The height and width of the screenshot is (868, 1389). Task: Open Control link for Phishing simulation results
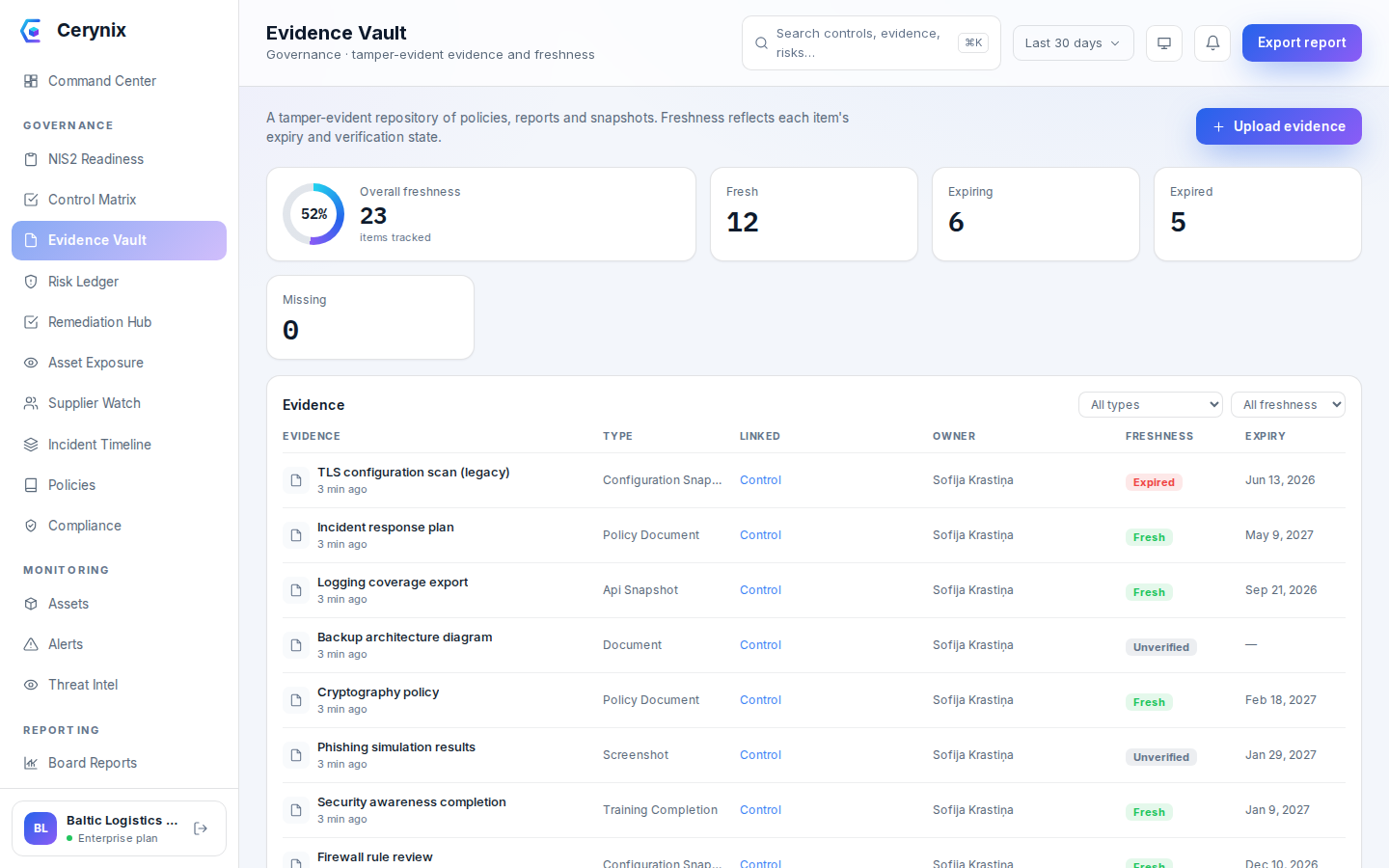(x=760, y=755)
